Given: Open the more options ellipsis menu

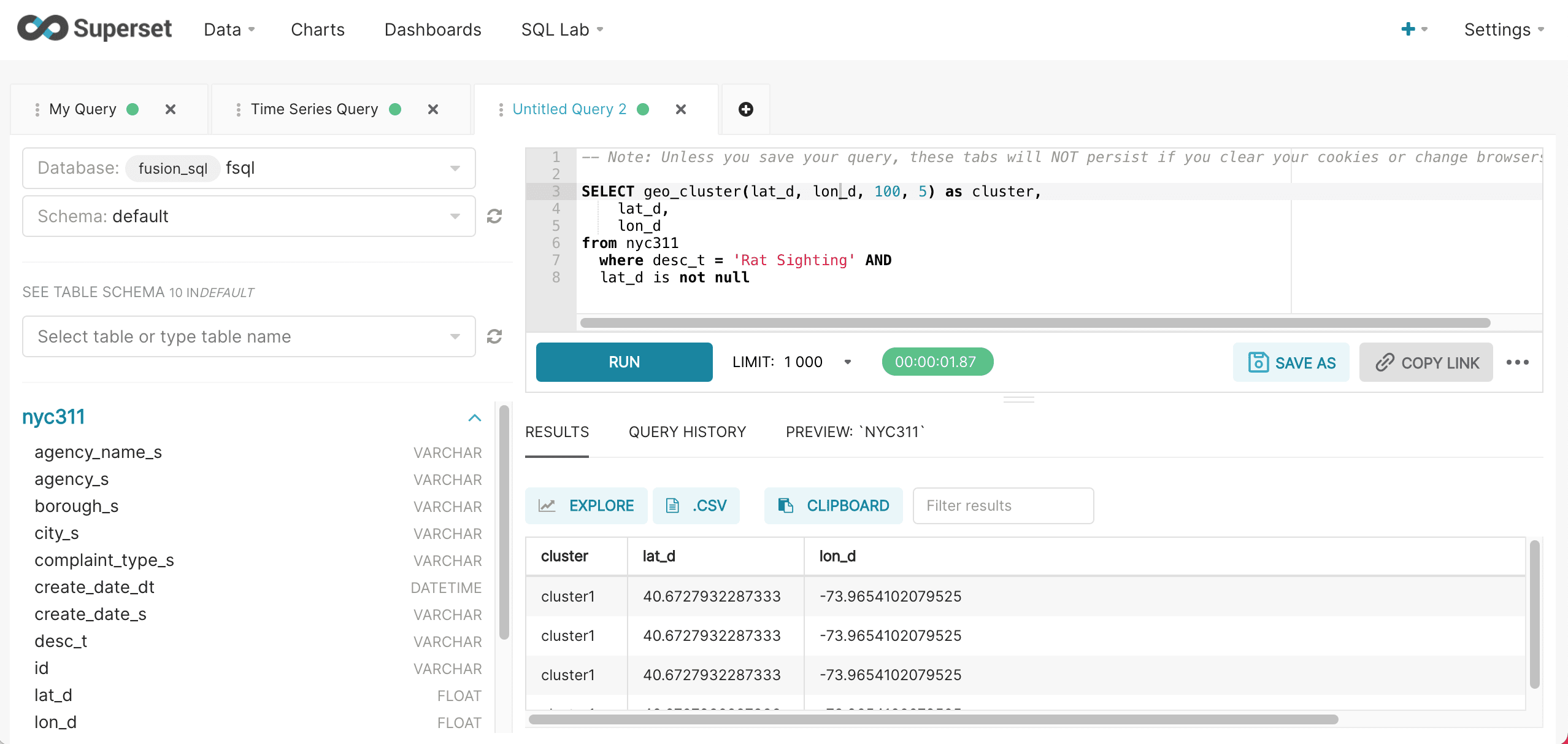Looking at the screenshot, I should (1518, 362).
